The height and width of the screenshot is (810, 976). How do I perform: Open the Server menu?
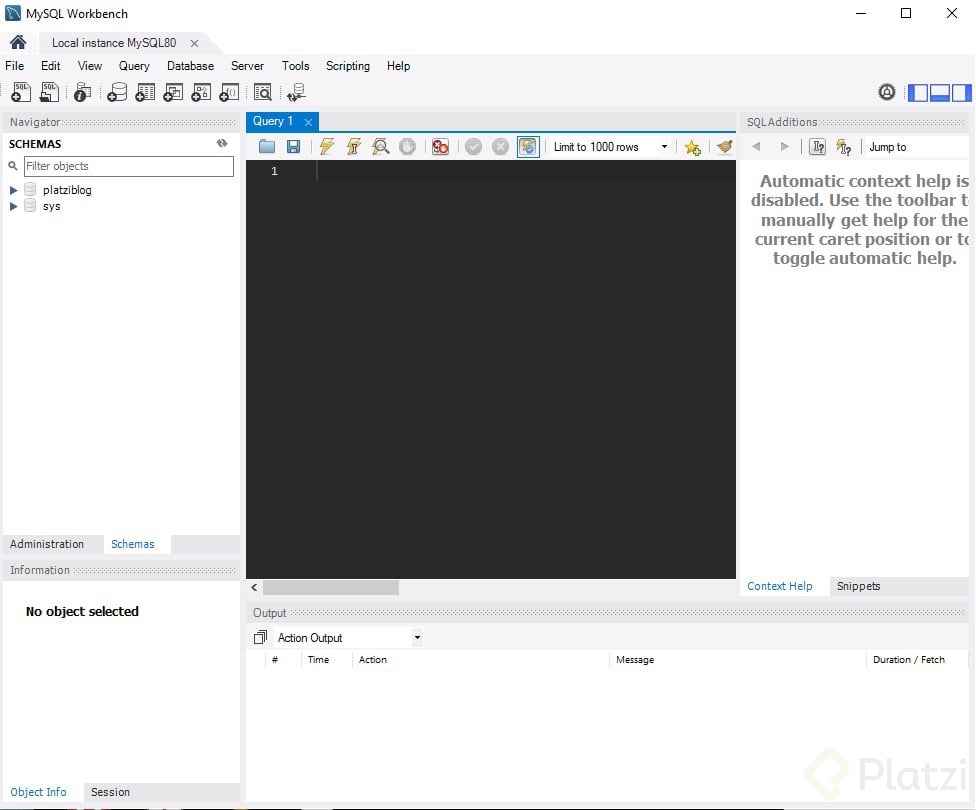click(247, 66)
